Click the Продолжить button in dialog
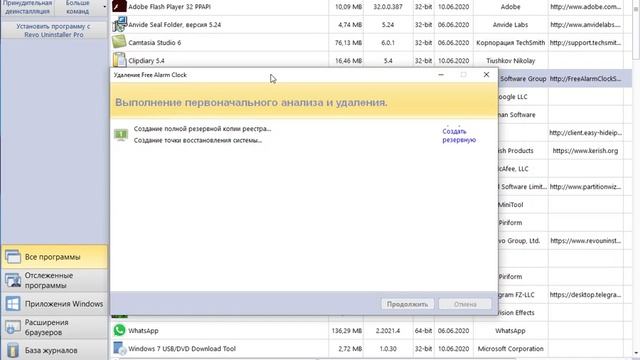The width and height of the screenshot is (640, 360). pyautogui.click(x=407, y=304)
